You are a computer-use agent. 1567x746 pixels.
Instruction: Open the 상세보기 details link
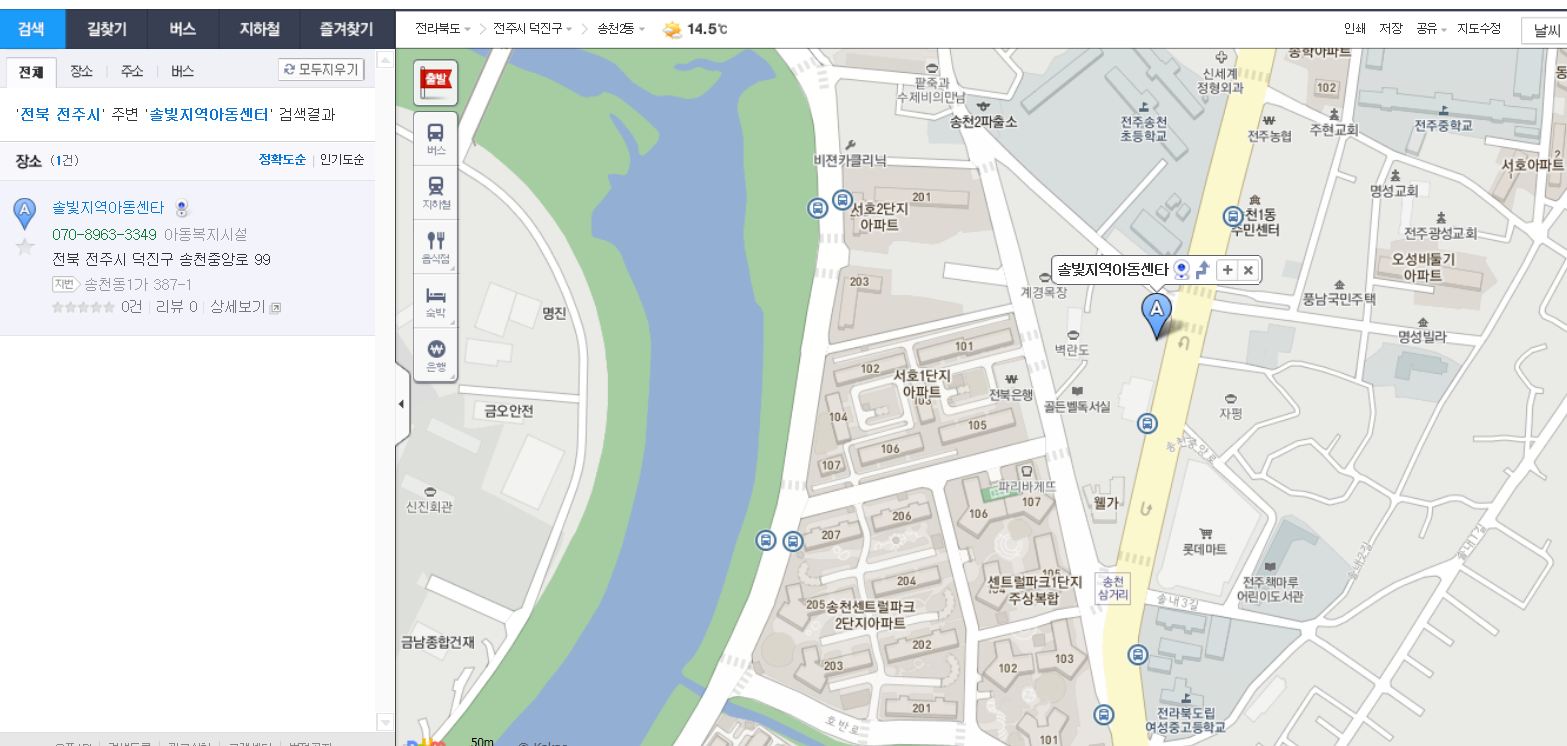pyautogui.click(x=245, y=307)
